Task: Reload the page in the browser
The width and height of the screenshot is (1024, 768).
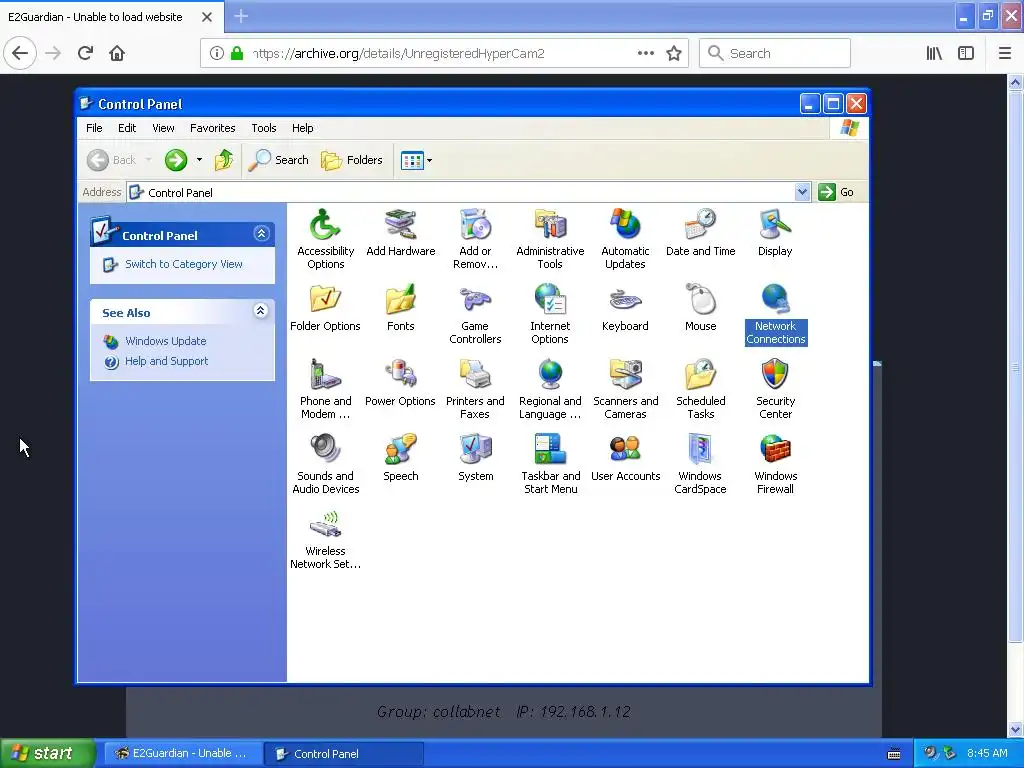Action: [85, 53]
